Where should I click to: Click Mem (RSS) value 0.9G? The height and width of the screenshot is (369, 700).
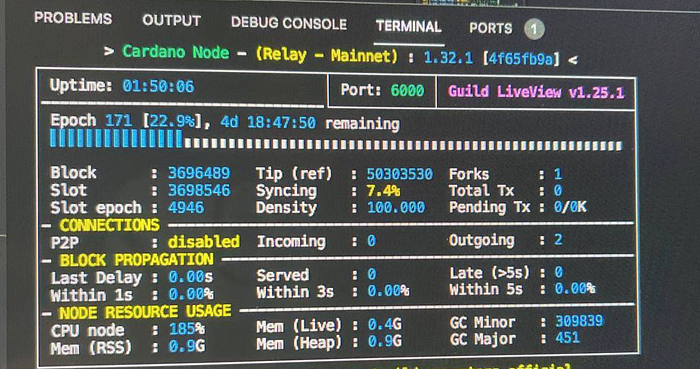[187, 346]
